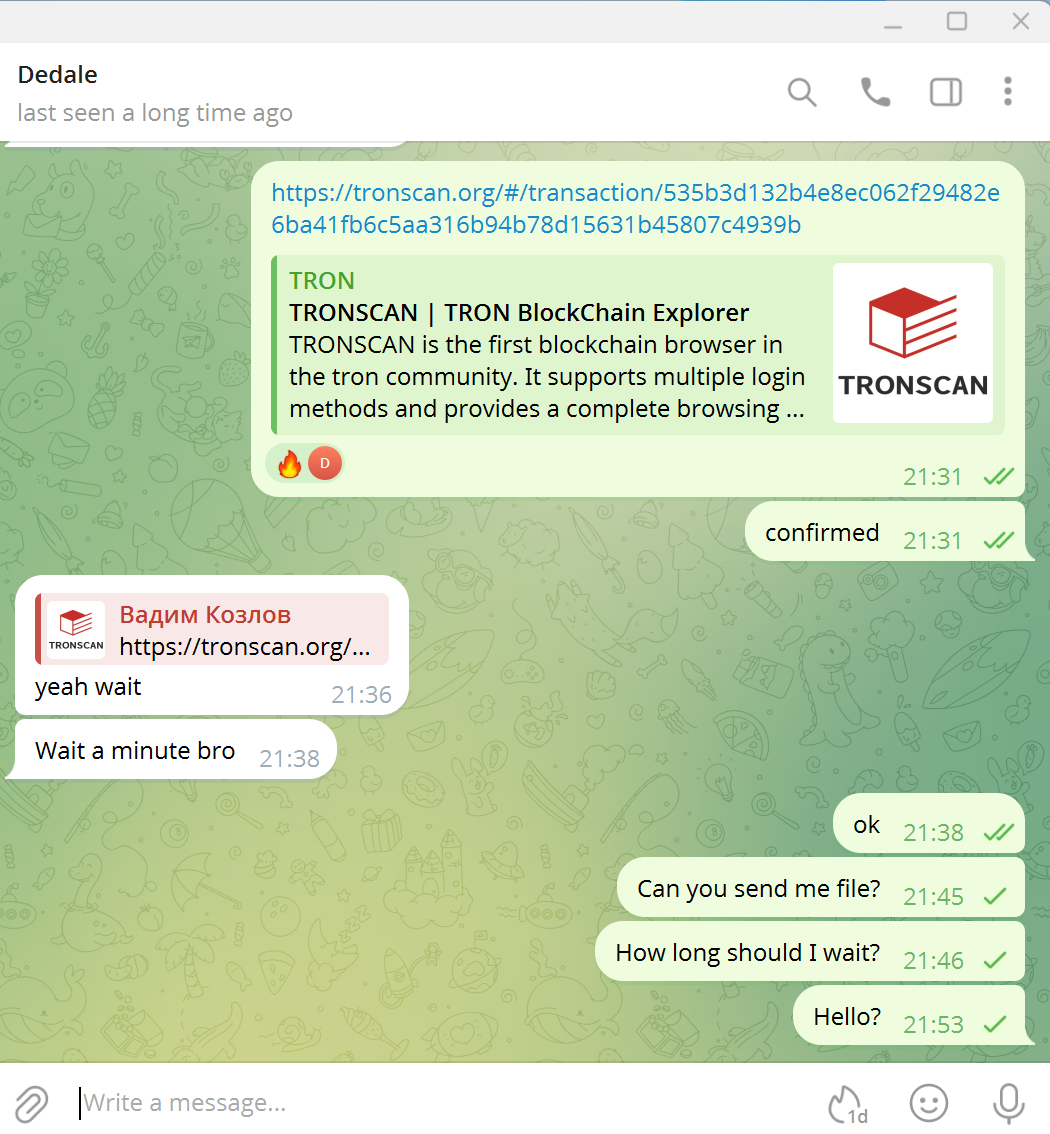Viewport: 1050px width, 1134px height.
Task: Click the 'confirmed' message bubble
Action: click(885, 532)
